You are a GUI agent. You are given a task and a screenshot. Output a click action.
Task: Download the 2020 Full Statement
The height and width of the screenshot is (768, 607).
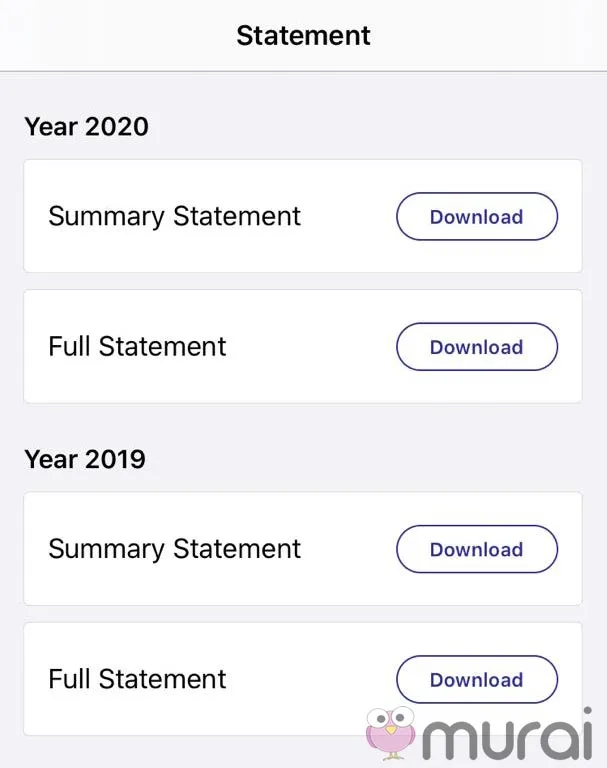(x=477, y=347)
